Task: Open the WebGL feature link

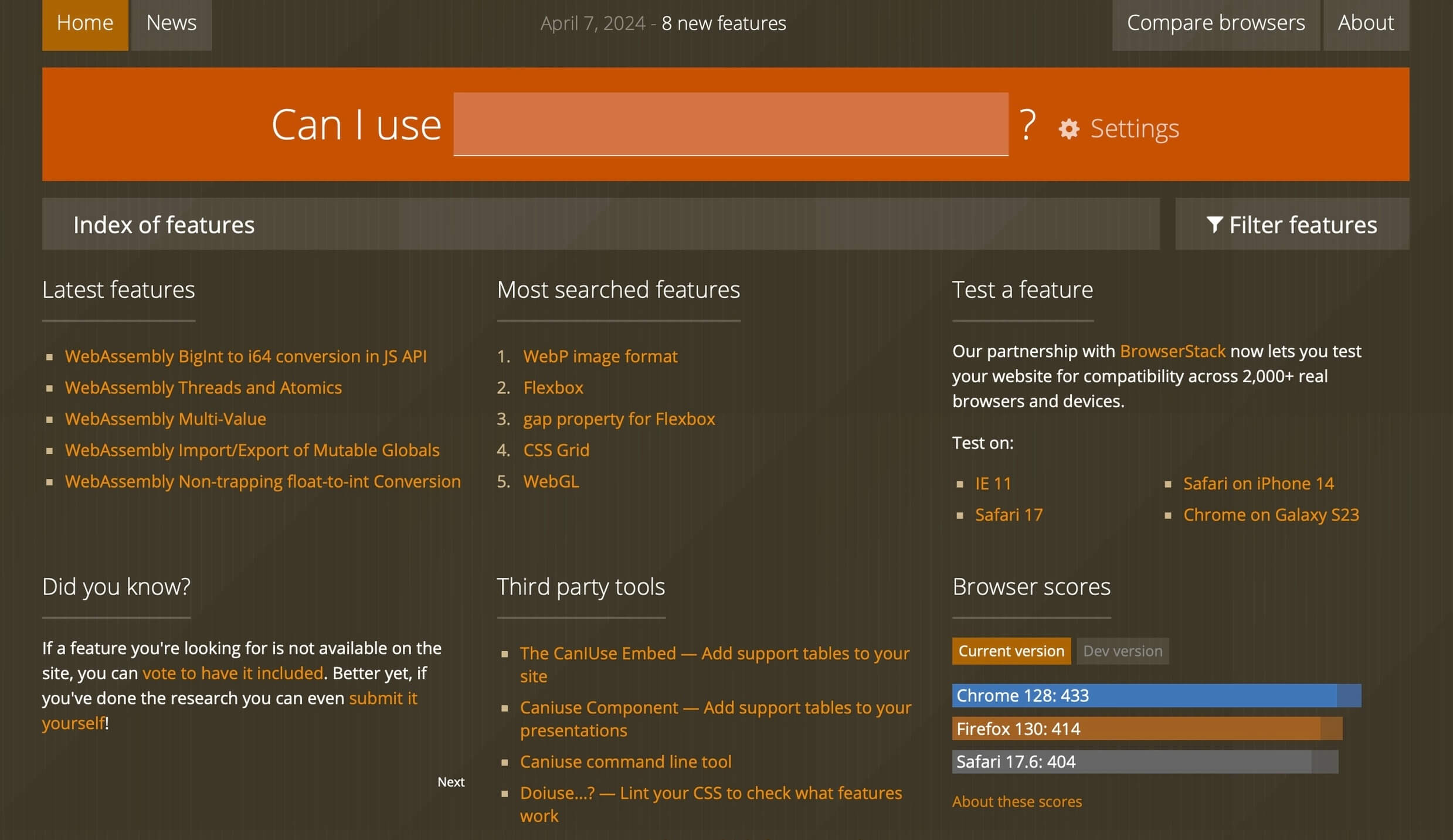Action: pyautogui.click(x=551, y=481)
